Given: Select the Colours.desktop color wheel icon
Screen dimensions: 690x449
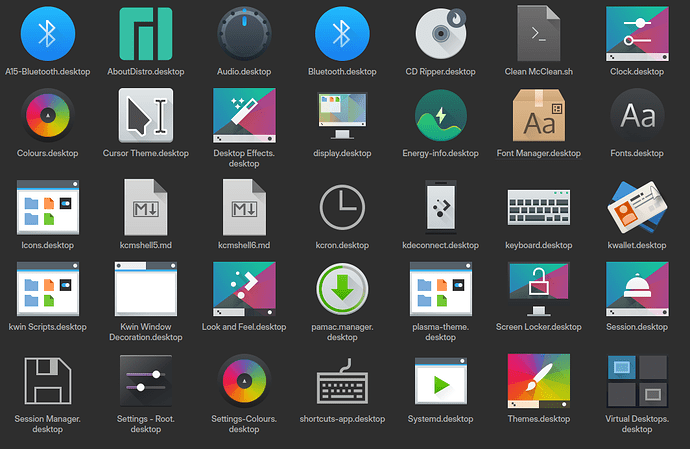Looking at the screenshot, I should coord(48,115).
